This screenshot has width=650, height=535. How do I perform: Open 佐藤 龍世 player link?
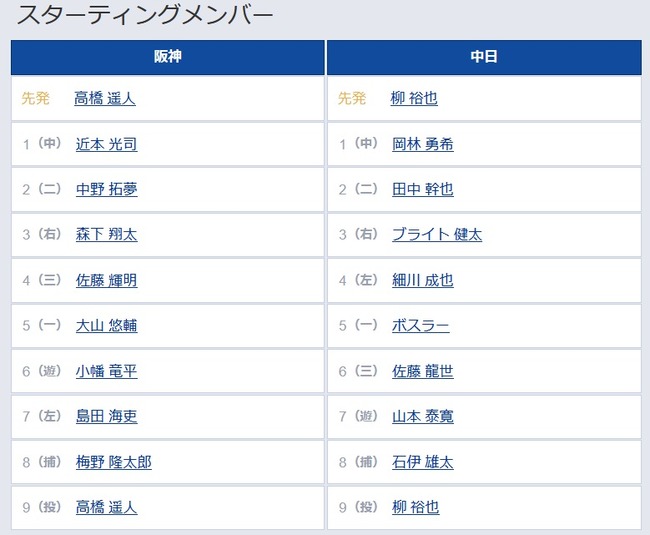click(x=423, y=371)
